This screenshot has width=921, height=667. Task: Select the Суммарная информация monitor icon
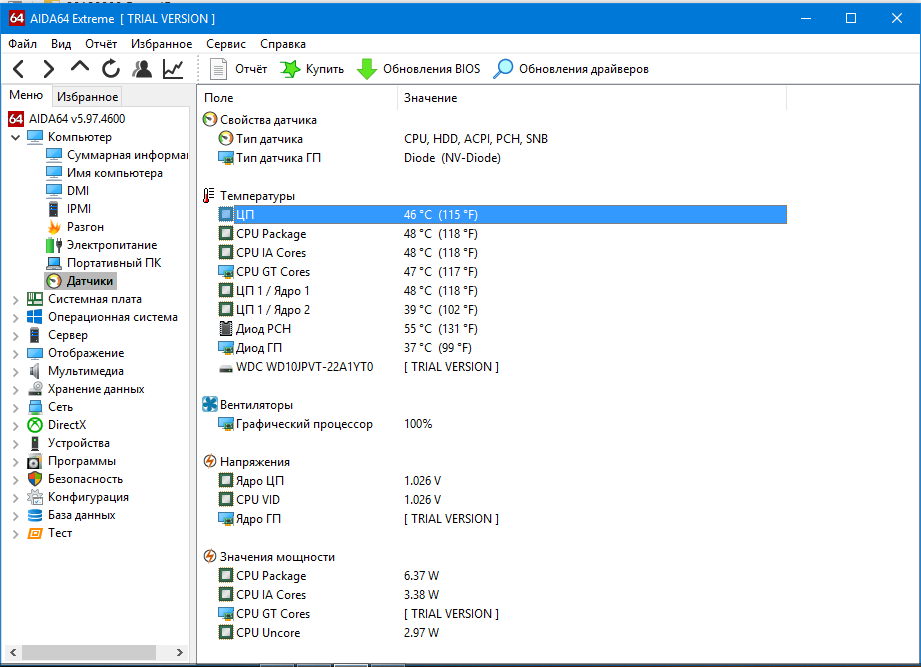pyautogui.click(x=54, y=155)
